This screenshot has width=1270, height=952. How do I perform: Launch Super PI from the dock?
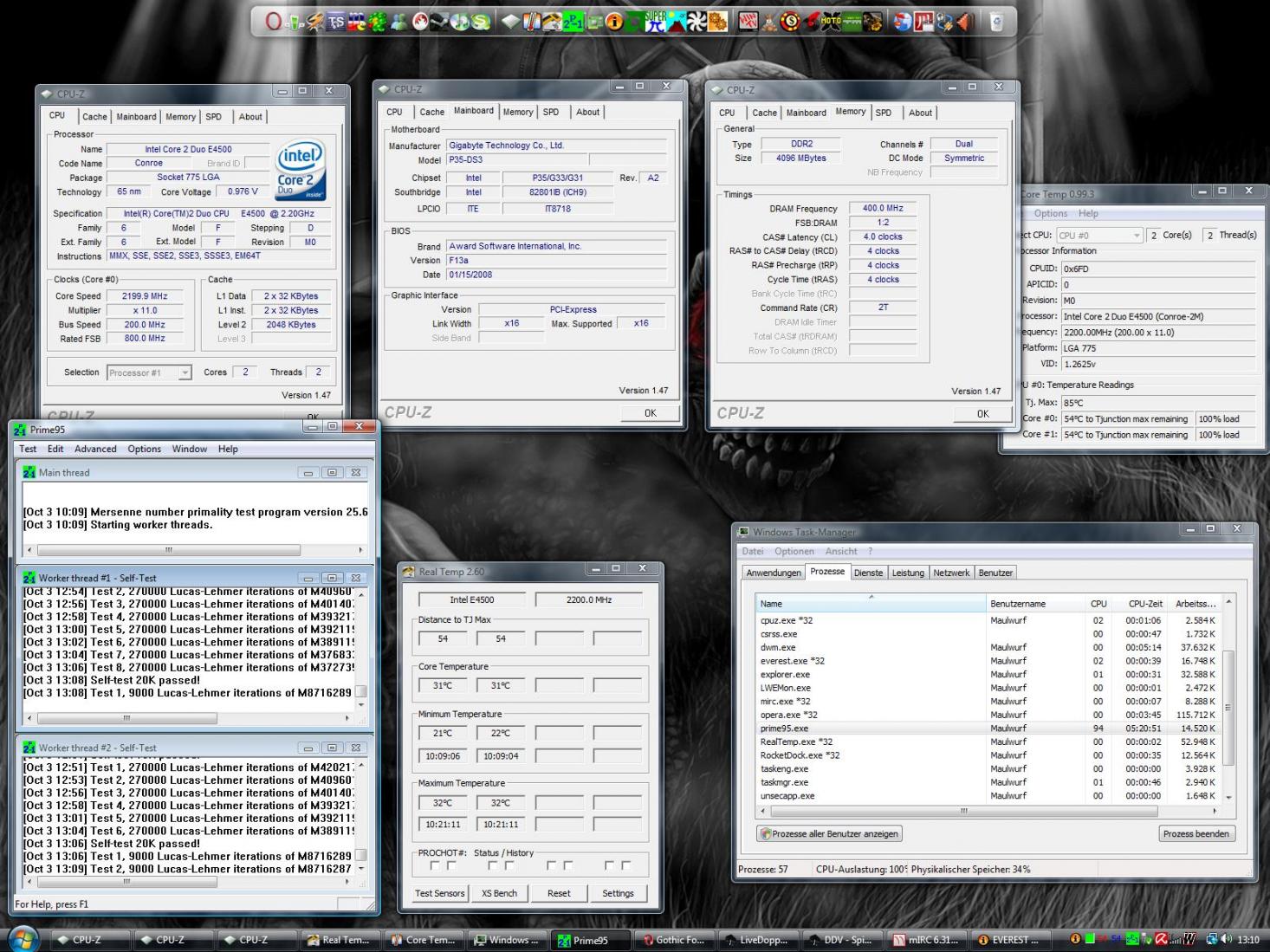point(655,22)
